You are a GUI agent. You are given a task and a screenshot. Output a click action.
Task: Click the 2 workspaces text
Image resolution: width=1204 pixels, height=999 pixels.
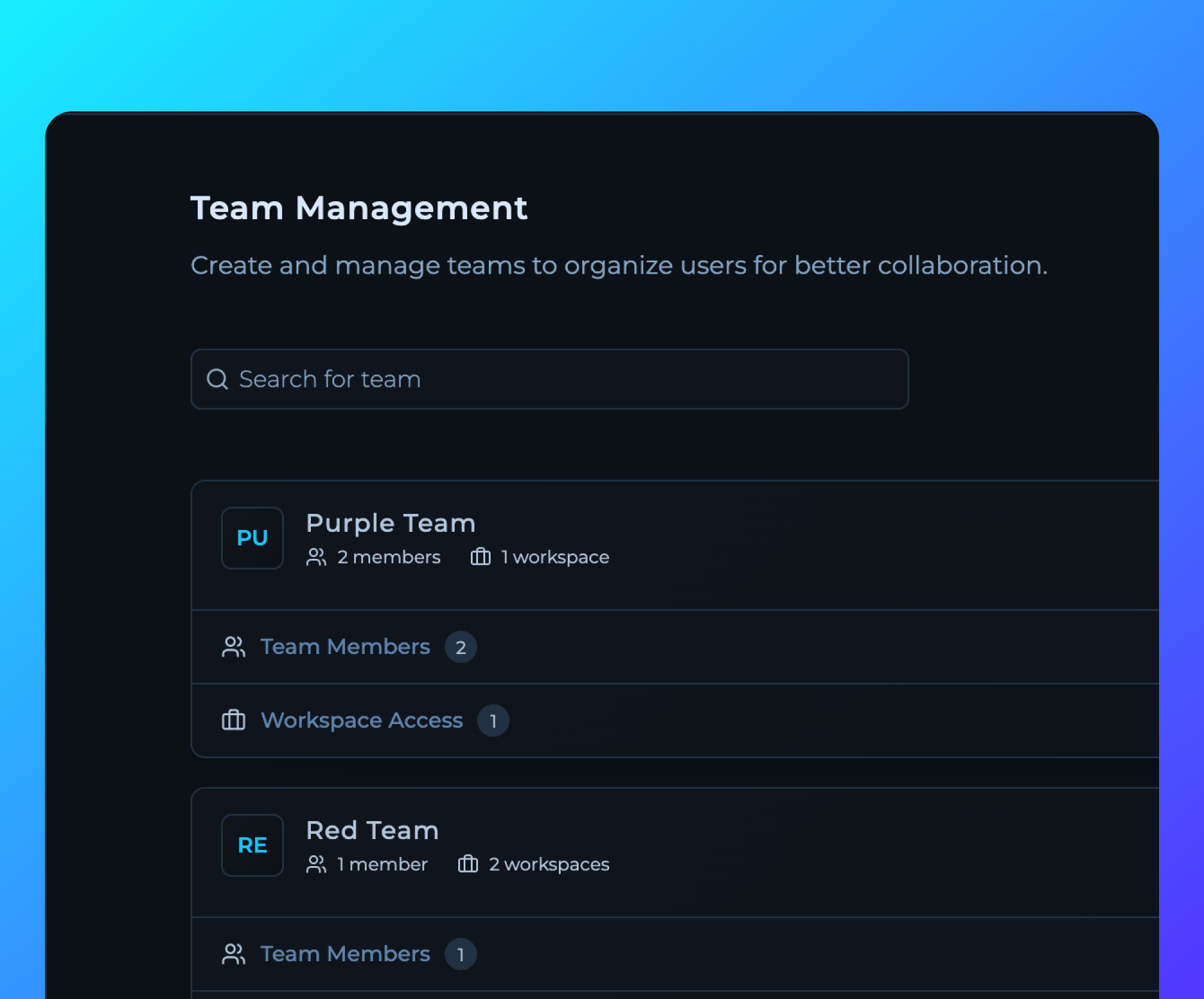(549, 864)
